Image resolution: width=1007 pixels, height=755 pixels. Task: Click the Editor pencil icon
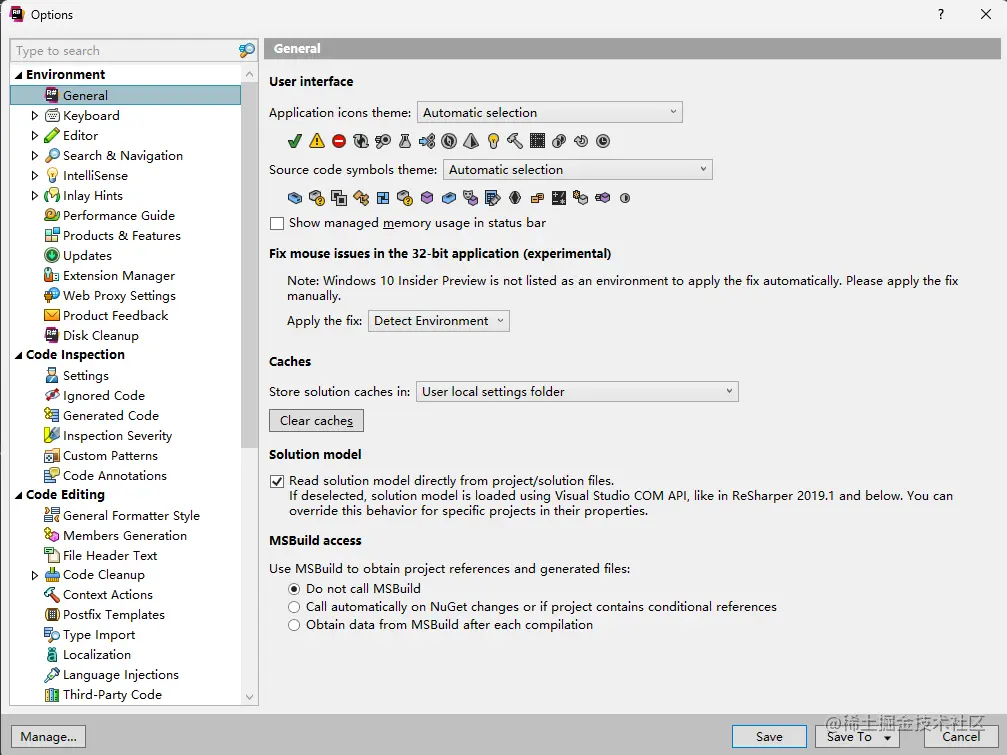[x=52, y=135]
